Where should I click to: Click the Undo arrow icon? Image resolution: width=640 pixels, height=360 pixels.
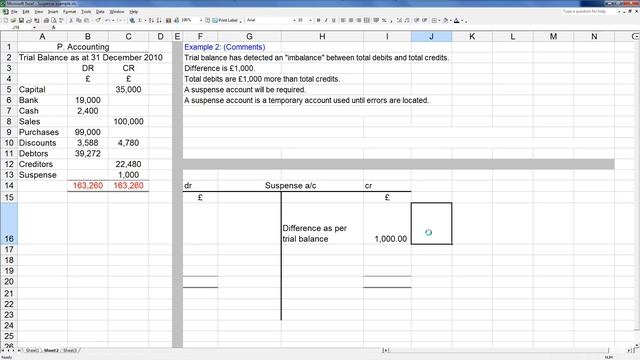(x=107, y=20)
